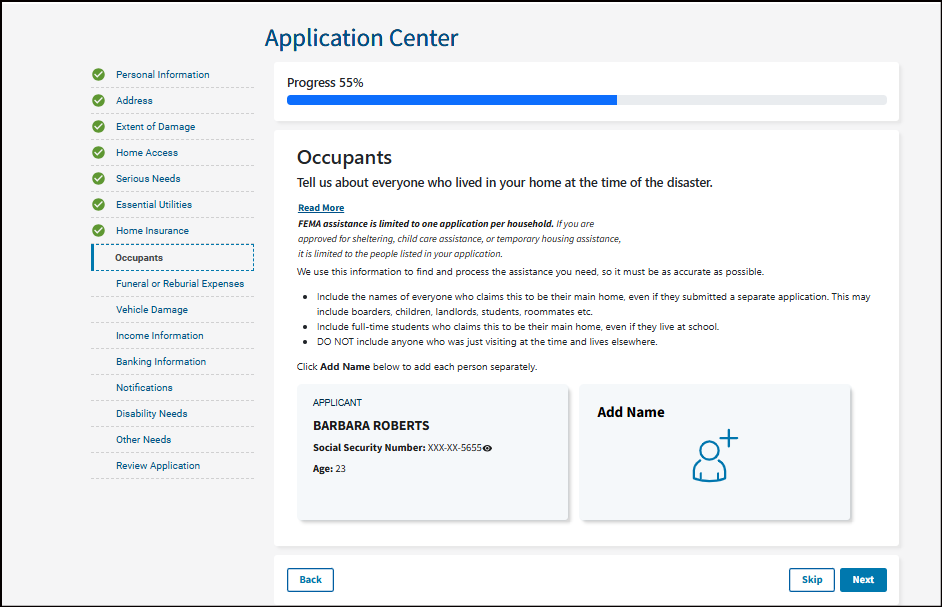Click green checkmark beside Serious Needs
Image resolution: width=942 pixels, height=607 pixels.
98,179
